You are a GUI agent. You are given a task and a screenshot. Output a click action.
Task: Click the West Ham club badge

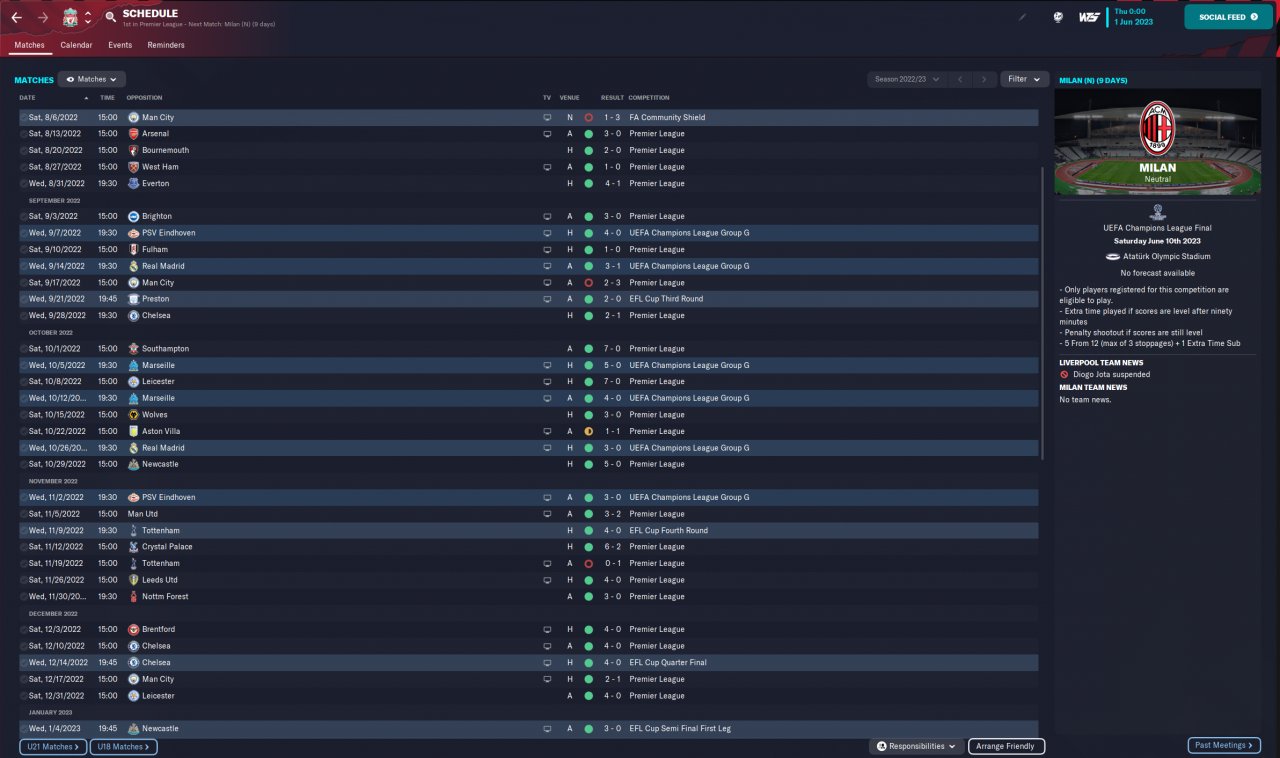pyautogui.click(x=133, y=167)
